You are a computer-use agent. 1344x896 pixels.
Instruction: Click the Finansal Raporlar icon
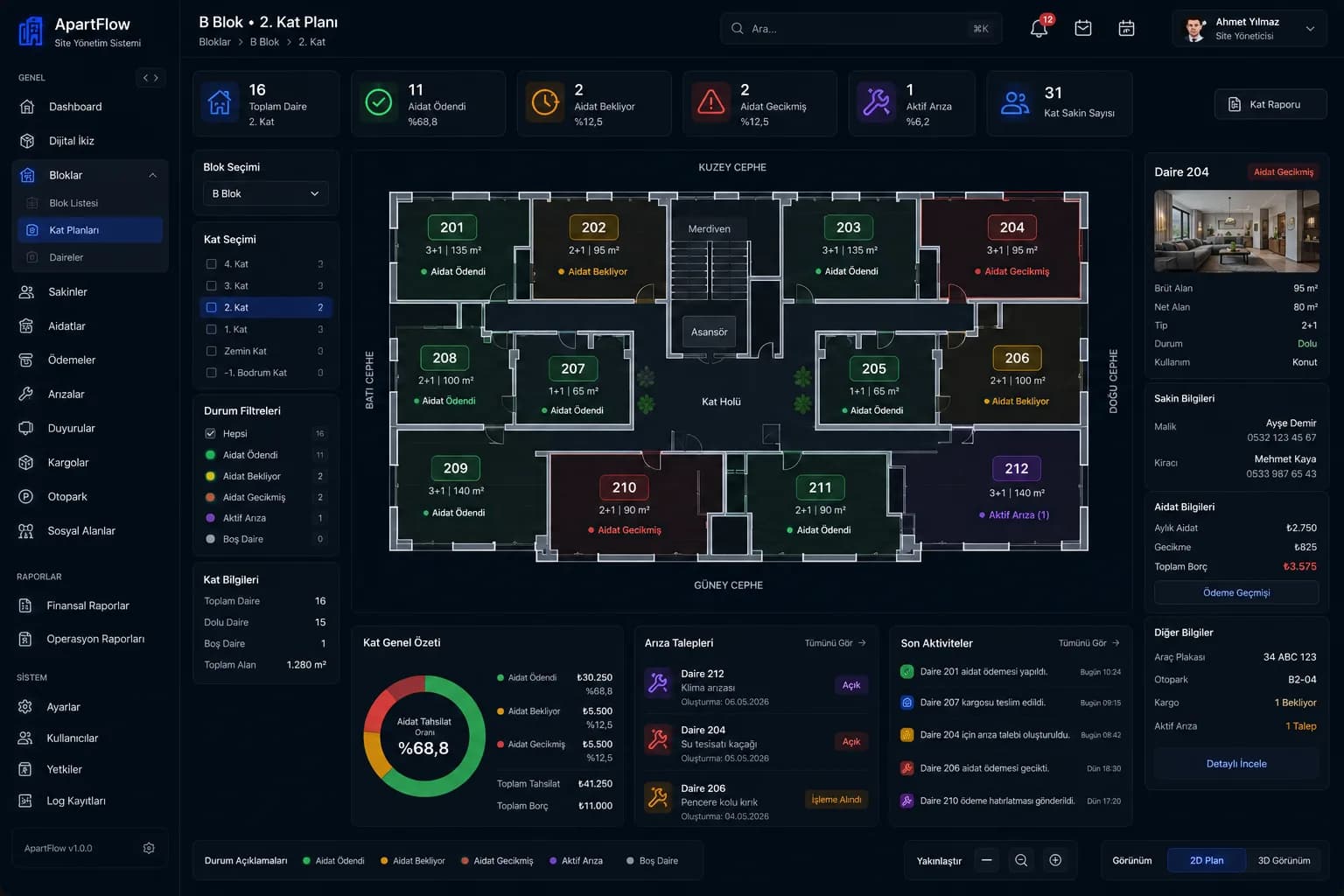[x=25, y=605]
